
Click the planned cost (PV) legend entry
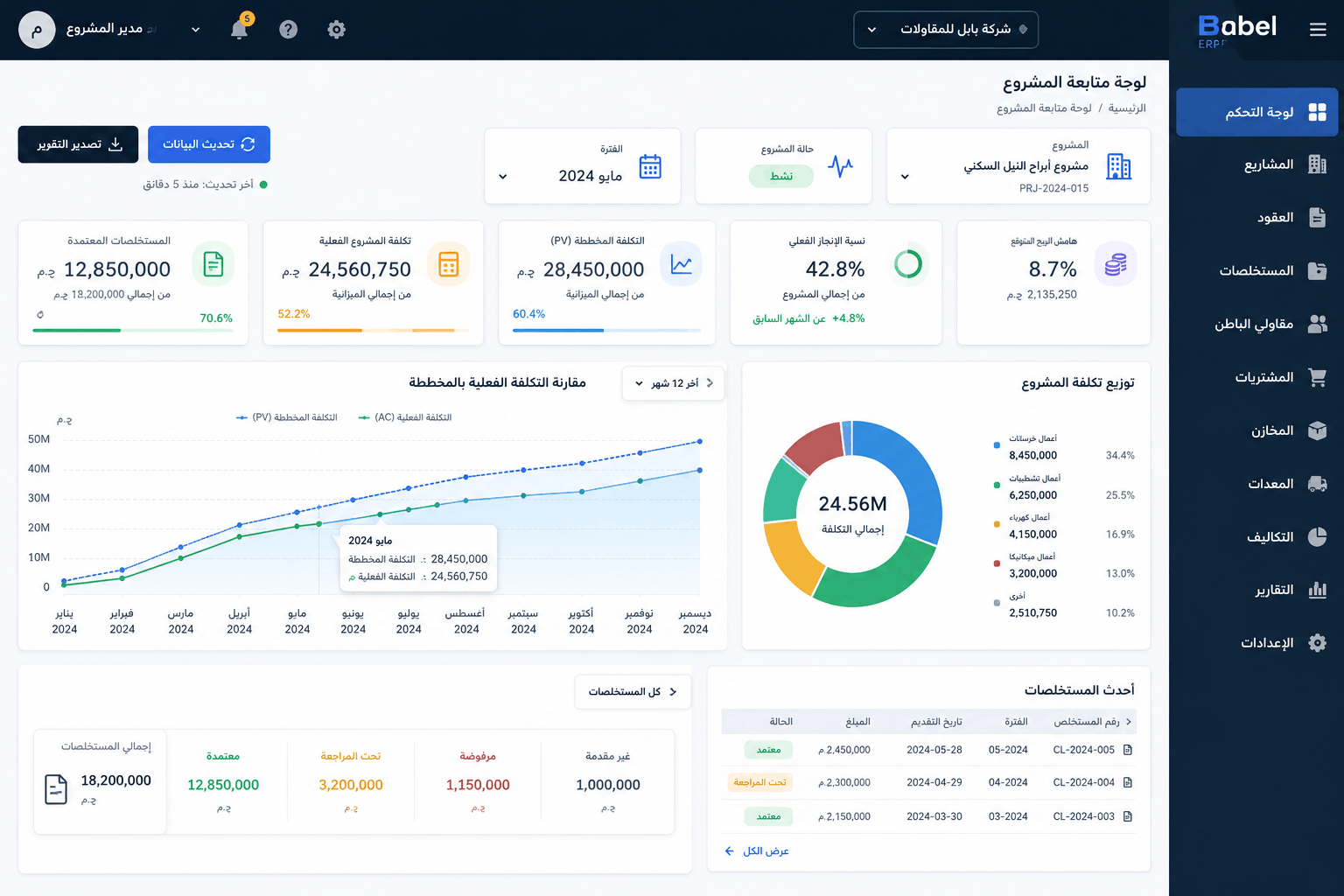[x=287, y=417]
